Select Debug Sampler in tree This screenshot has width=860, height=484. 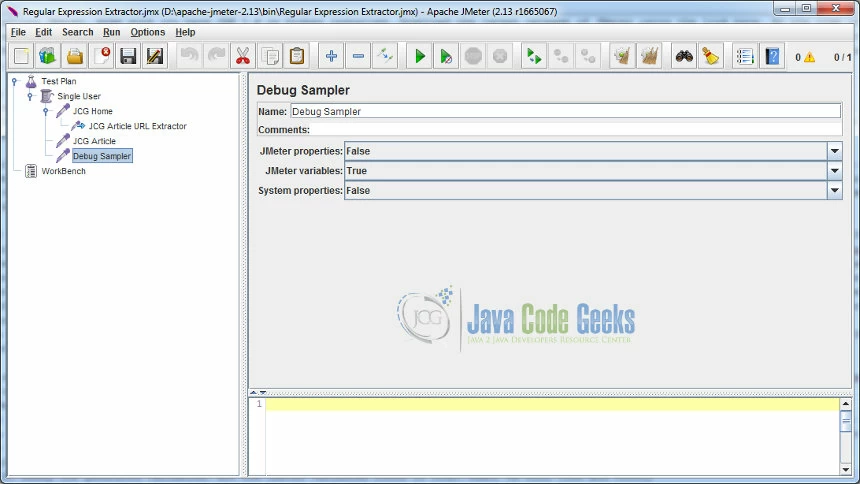tap(102, 156)
